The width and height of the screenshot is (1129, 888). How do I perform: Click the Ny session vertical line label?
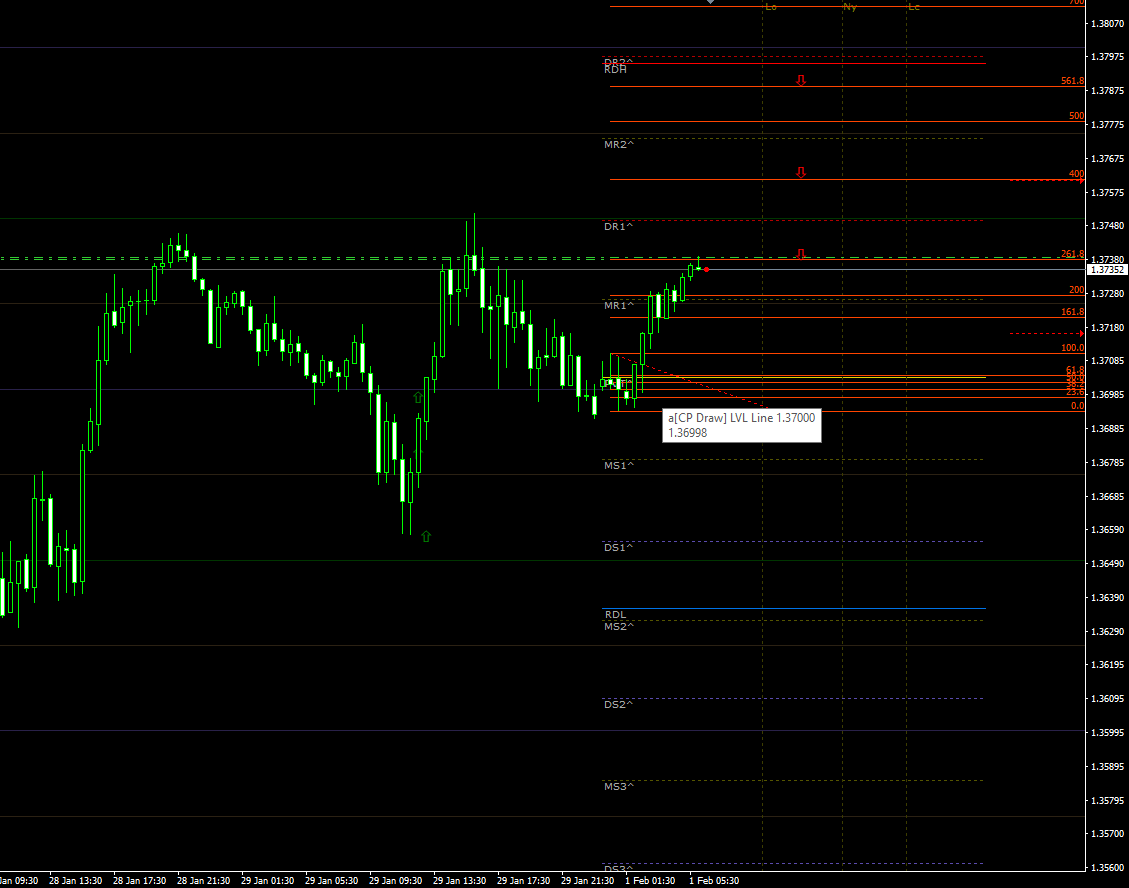pos(849,8)
